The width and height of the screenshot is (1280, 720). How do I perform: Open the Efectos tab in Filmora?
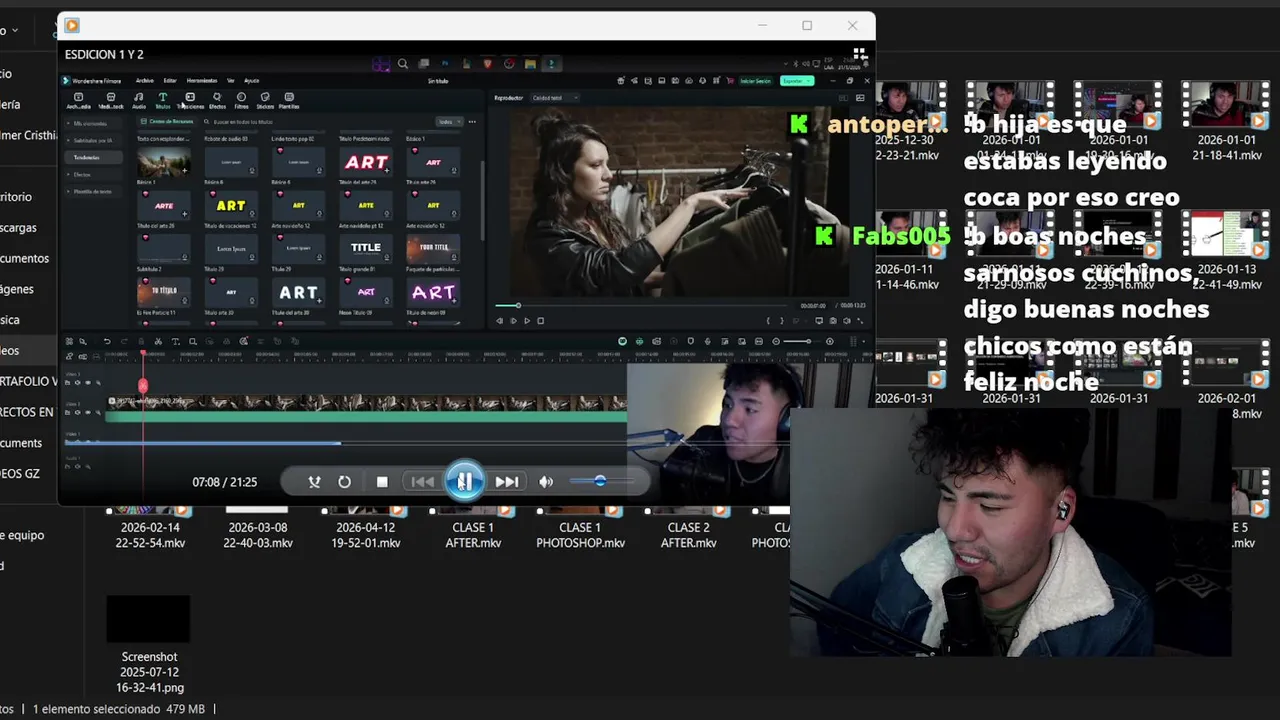217,100
